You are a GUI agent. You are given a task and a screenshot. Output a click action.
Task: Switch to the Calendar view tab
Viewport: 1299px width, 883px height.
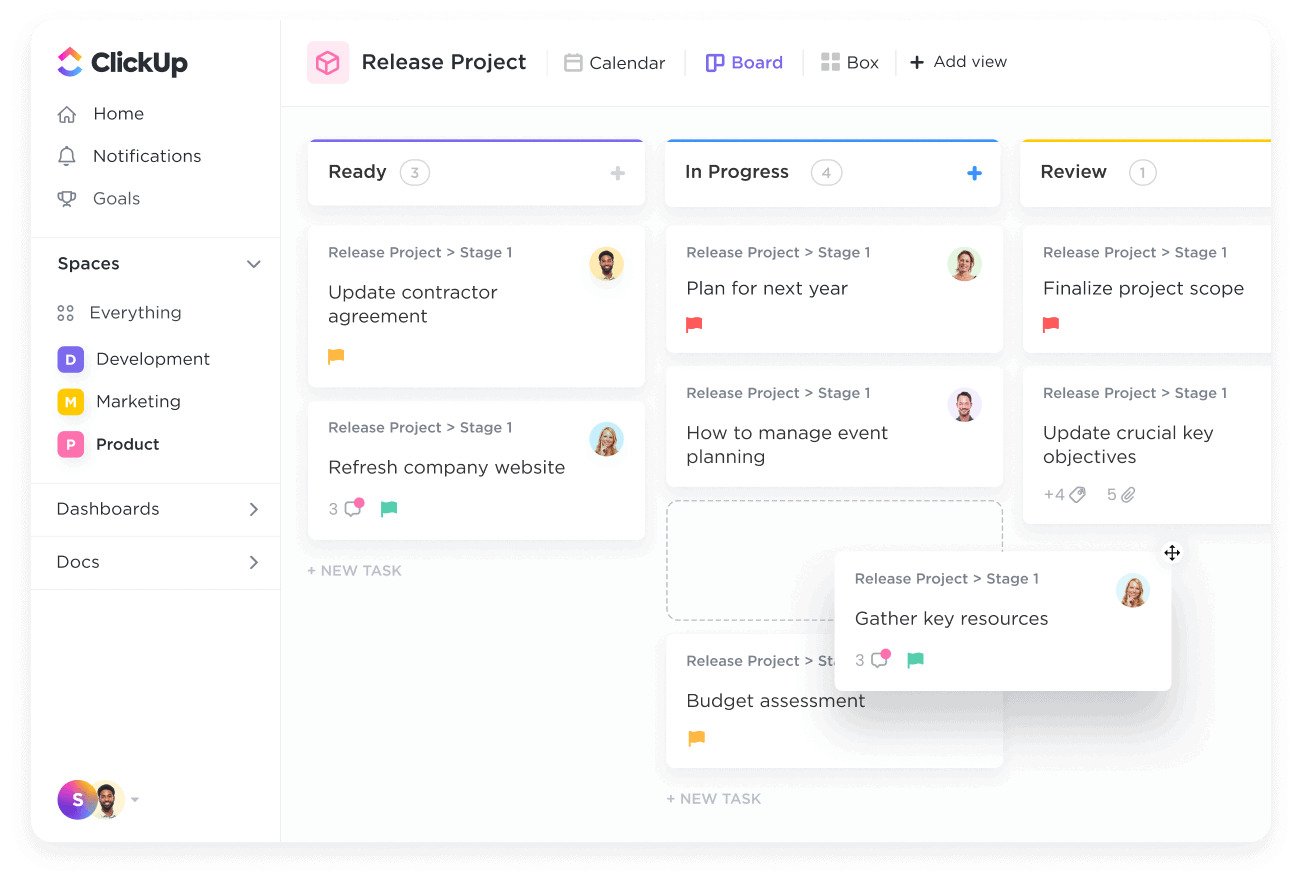(x=615, y=63)
